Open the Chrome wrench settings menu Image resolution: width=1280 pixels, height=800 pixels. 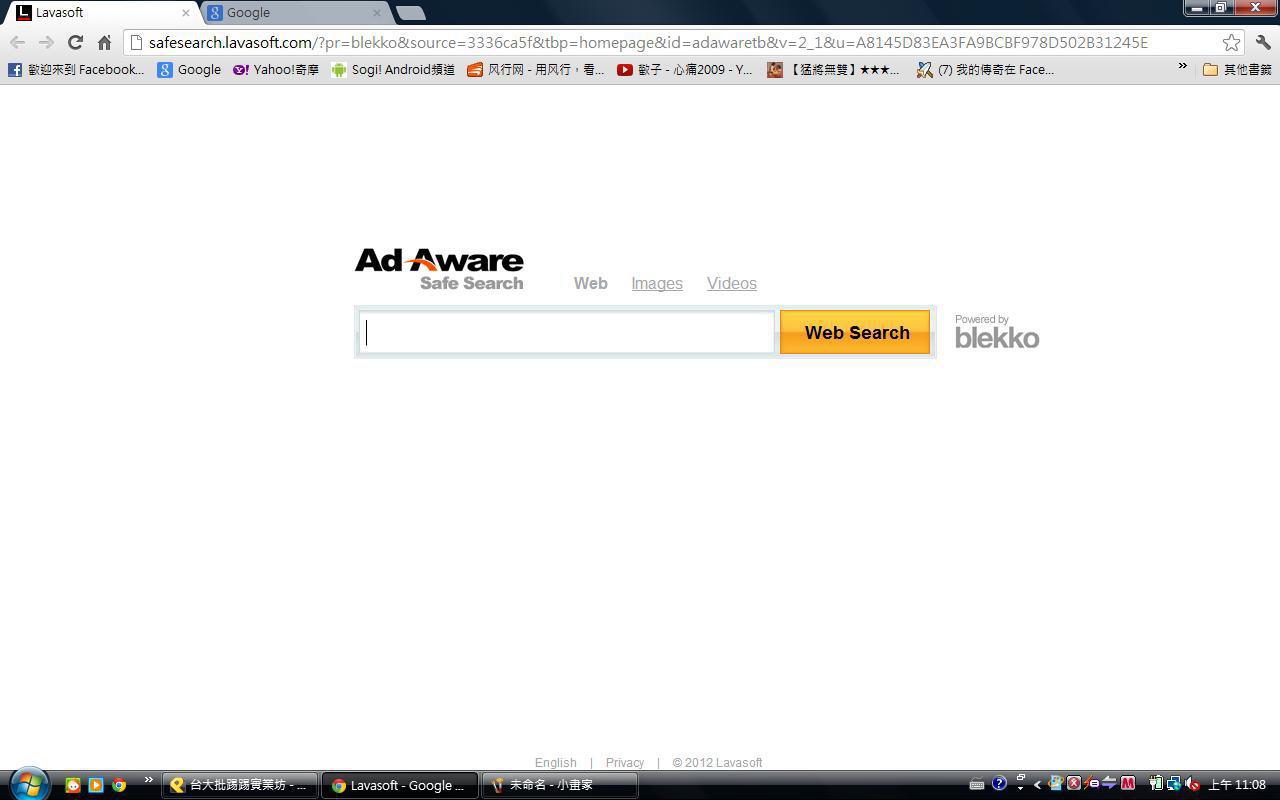pyautogui.click(x=1263, y=42)
